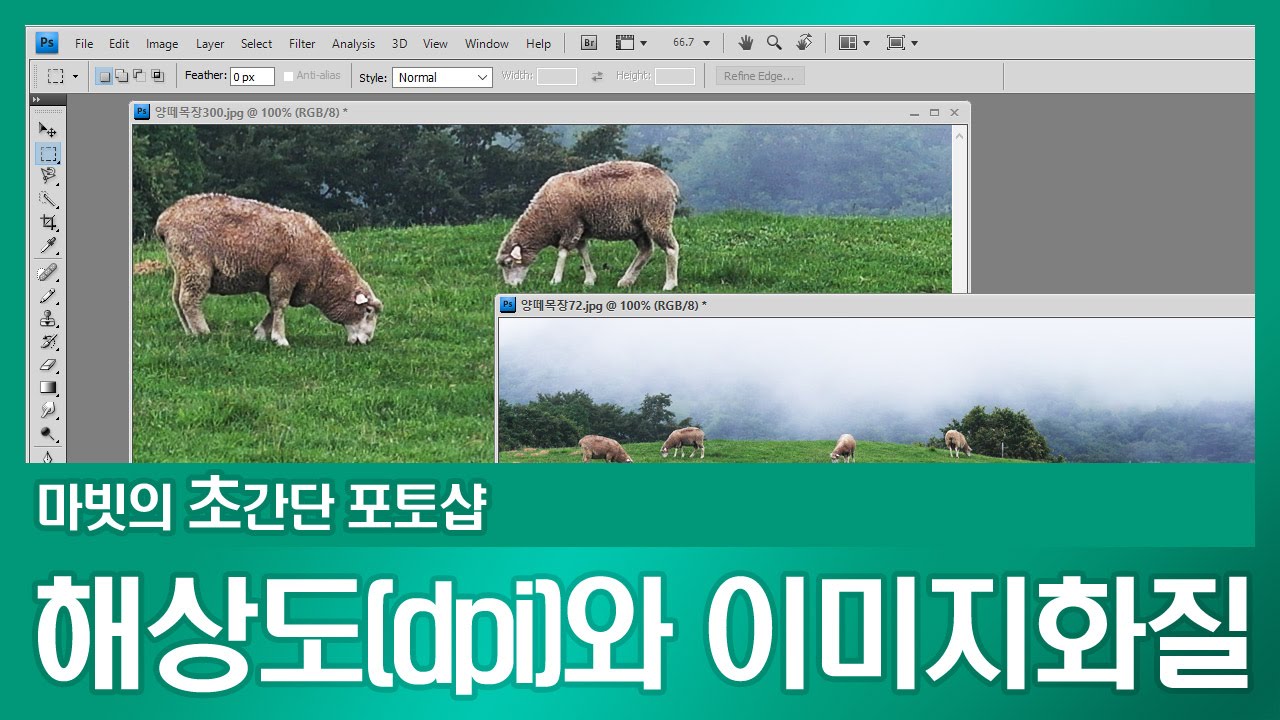Open the Style dropdown set to Normal
The height and width of the screenshot is (720, 1280).
point(442,77)
